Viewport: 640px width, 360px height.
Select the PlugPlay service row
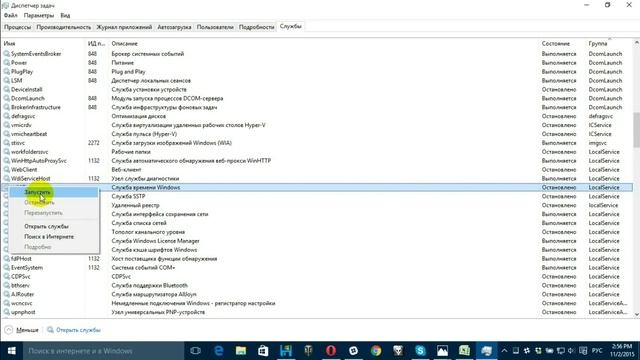point(318,71)
